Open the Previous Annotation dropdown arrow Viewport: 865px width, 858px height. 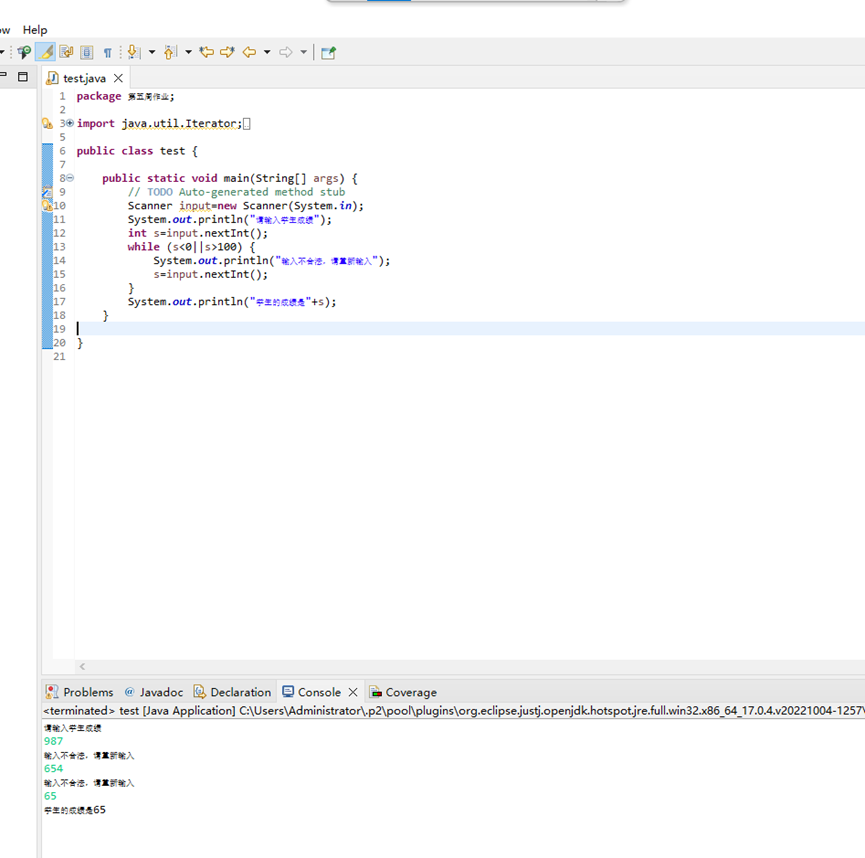point(188,52)
